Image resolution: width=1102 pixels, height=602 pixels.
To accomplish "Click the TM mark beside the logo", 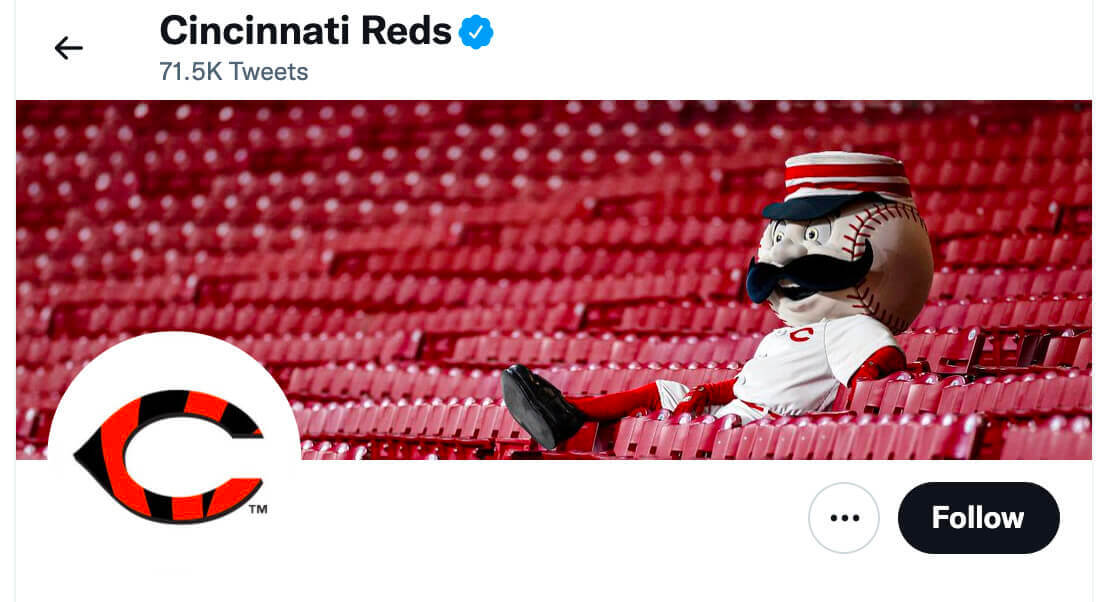I will tap(258, 509).
